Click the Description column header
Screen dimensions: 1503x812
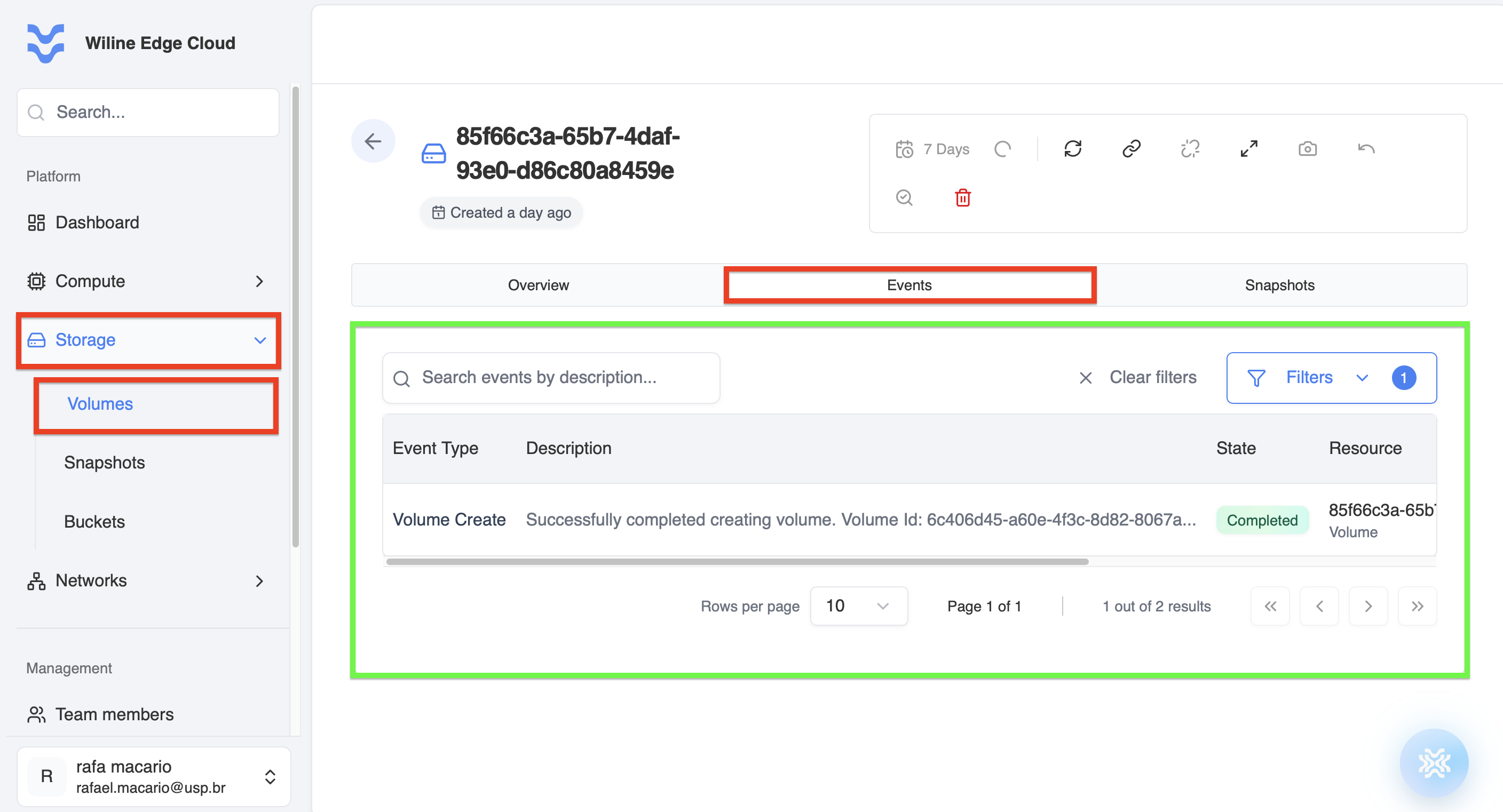568,449
